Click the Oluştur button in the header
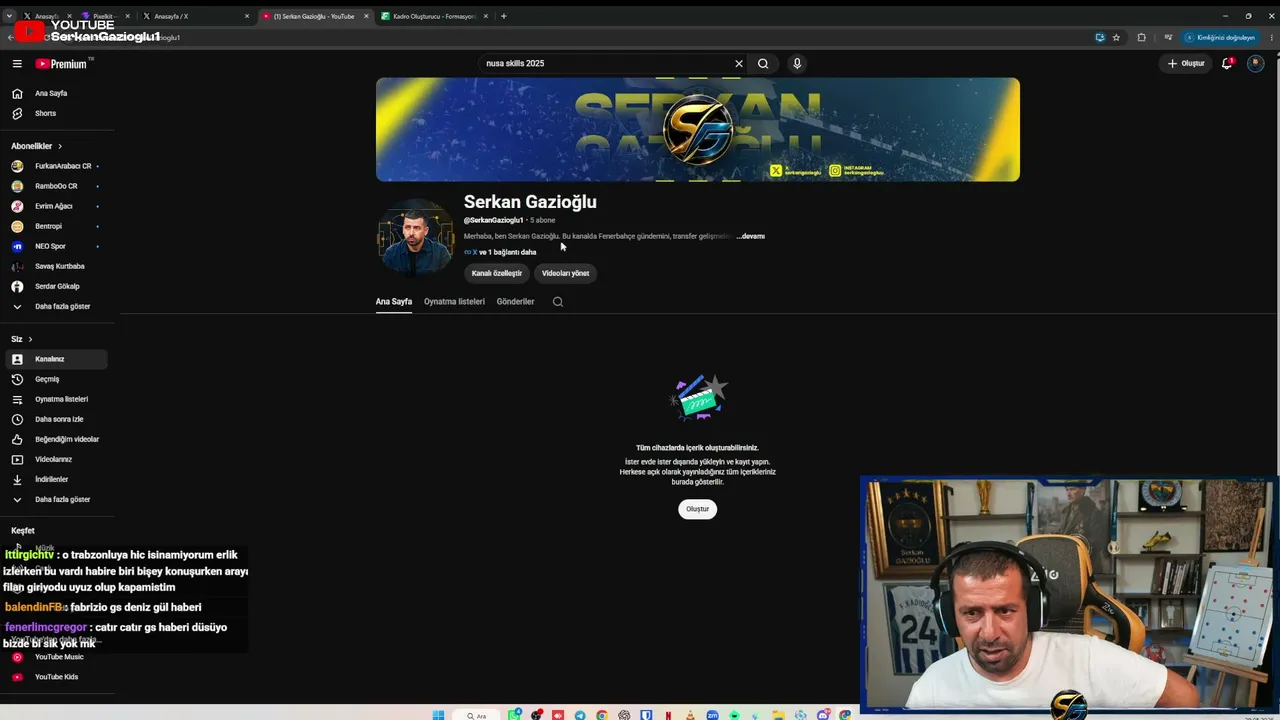This screenshot has width=1280, height=720. [1186, 63]
